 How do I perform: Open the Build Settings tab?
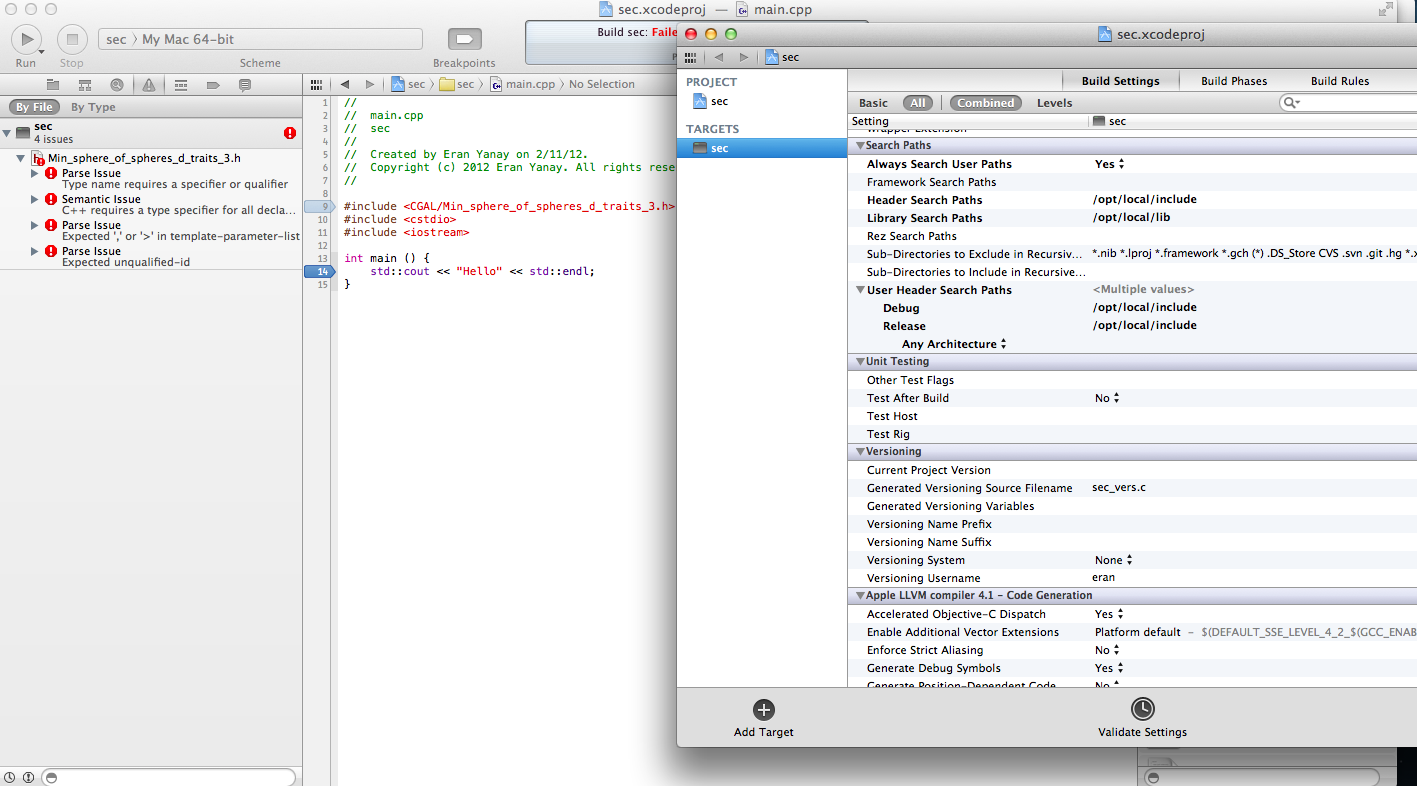(x=1120, y=81)
